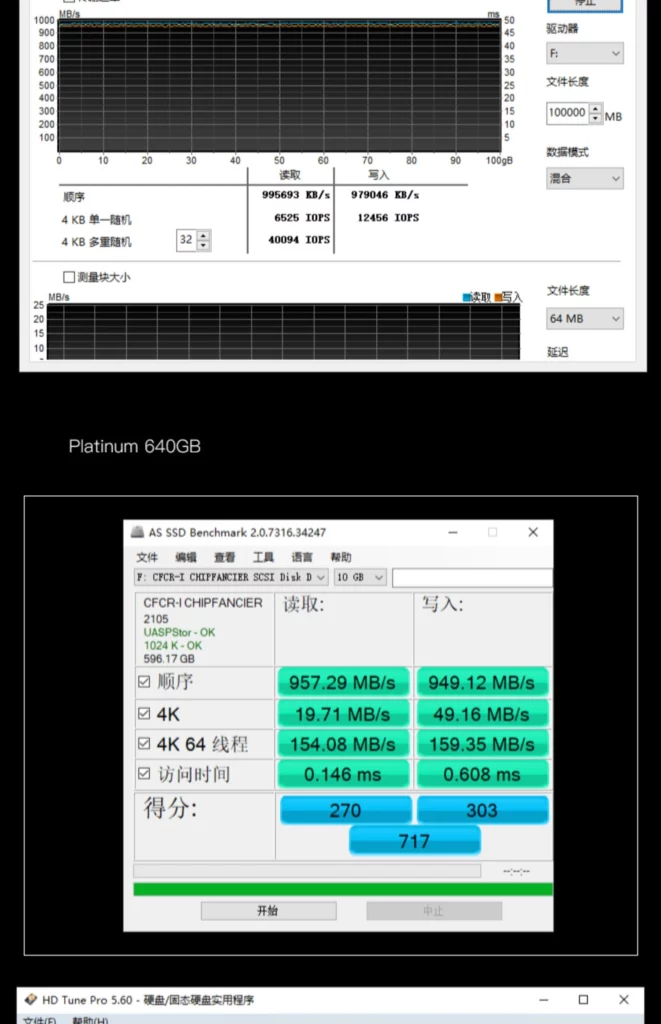Close the HD Tune Pro window
The image size is (661, 1024).
[624, 999]
